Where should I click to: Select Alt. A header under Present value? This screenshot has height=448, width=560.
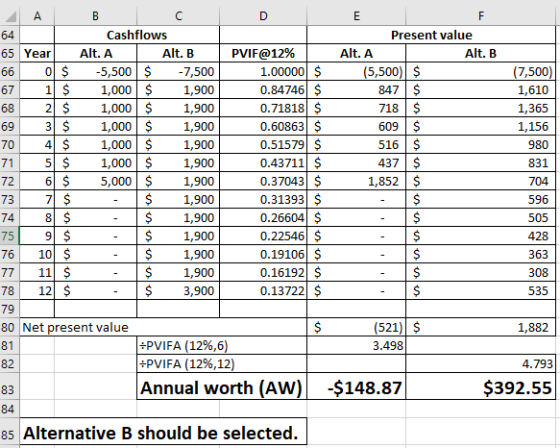point(356,54)
